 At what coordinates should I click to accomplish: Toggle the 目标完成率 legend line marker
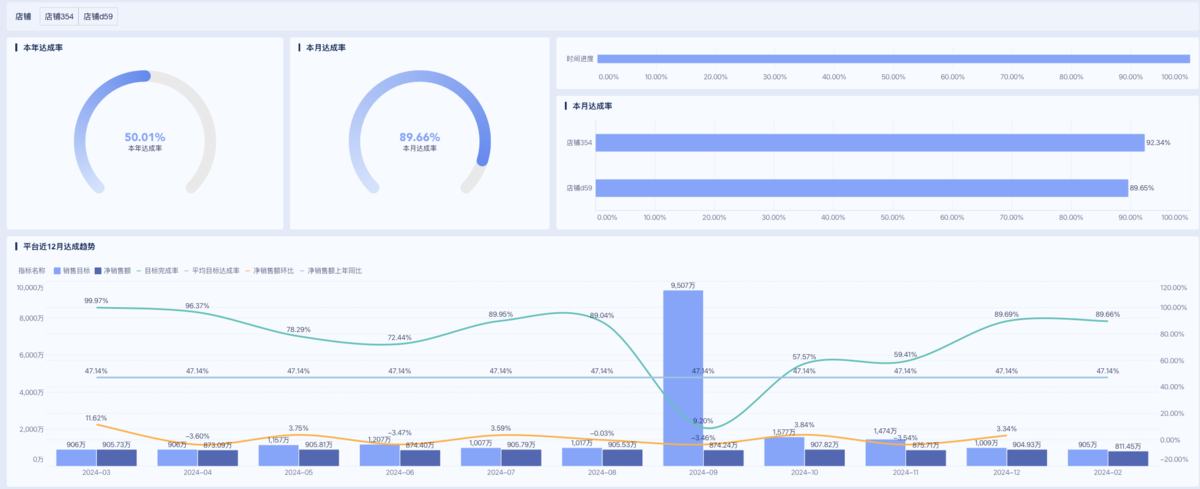coord(140,270)
